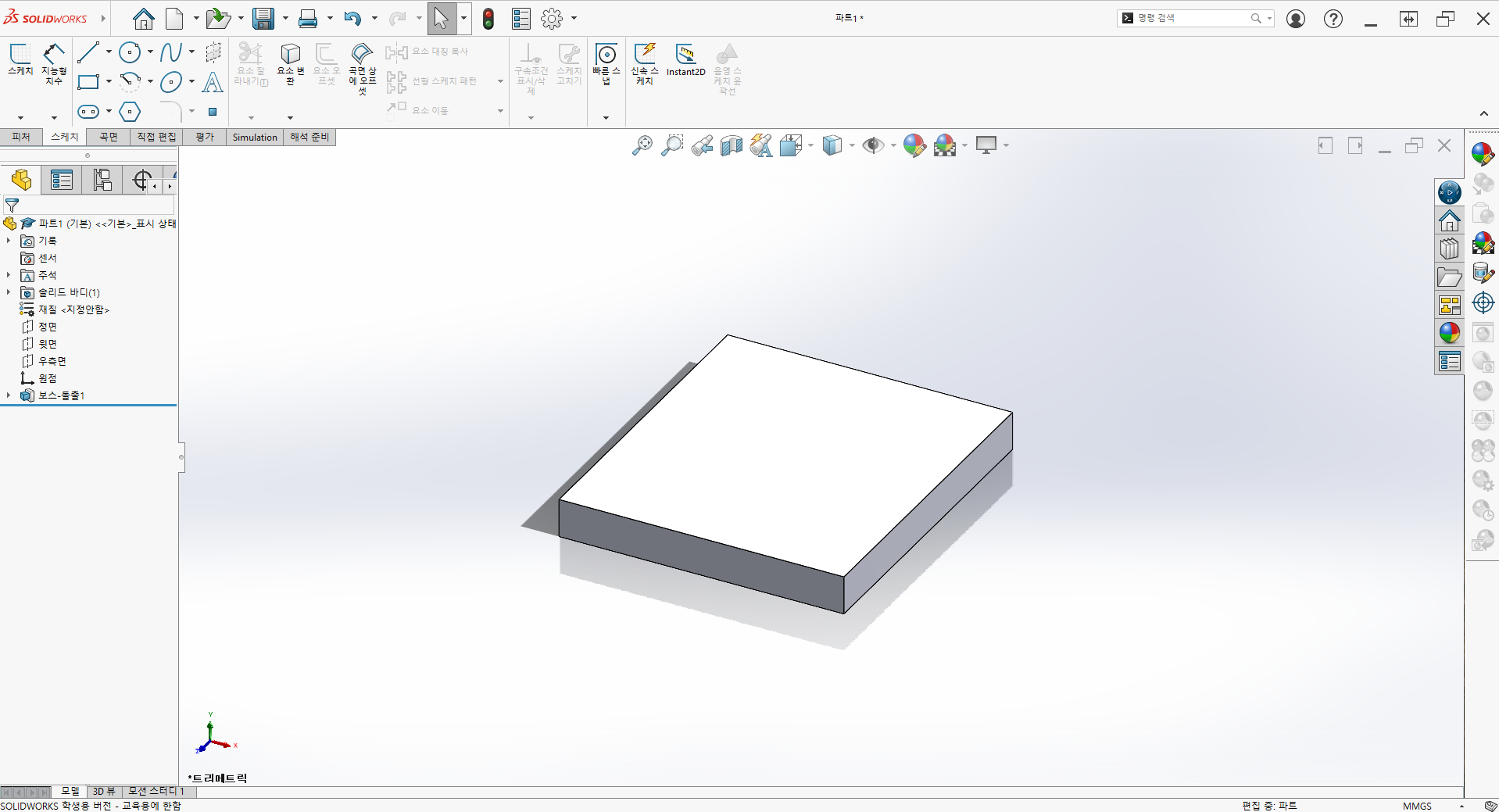Open the Section View tool

(x=731, y=145)
